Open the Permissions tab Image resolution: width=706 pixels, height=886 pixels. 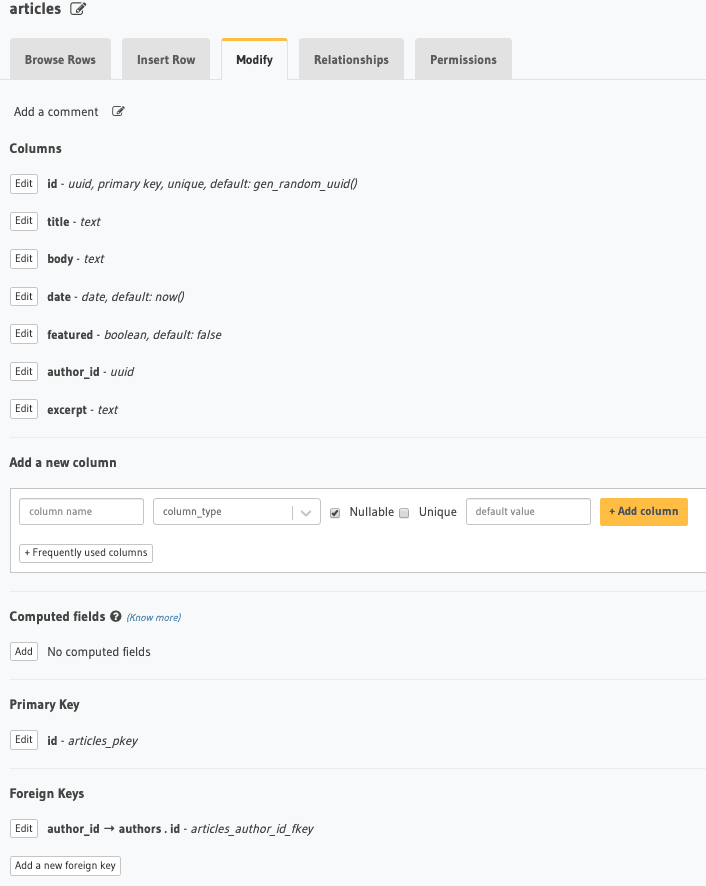point(463,59)
